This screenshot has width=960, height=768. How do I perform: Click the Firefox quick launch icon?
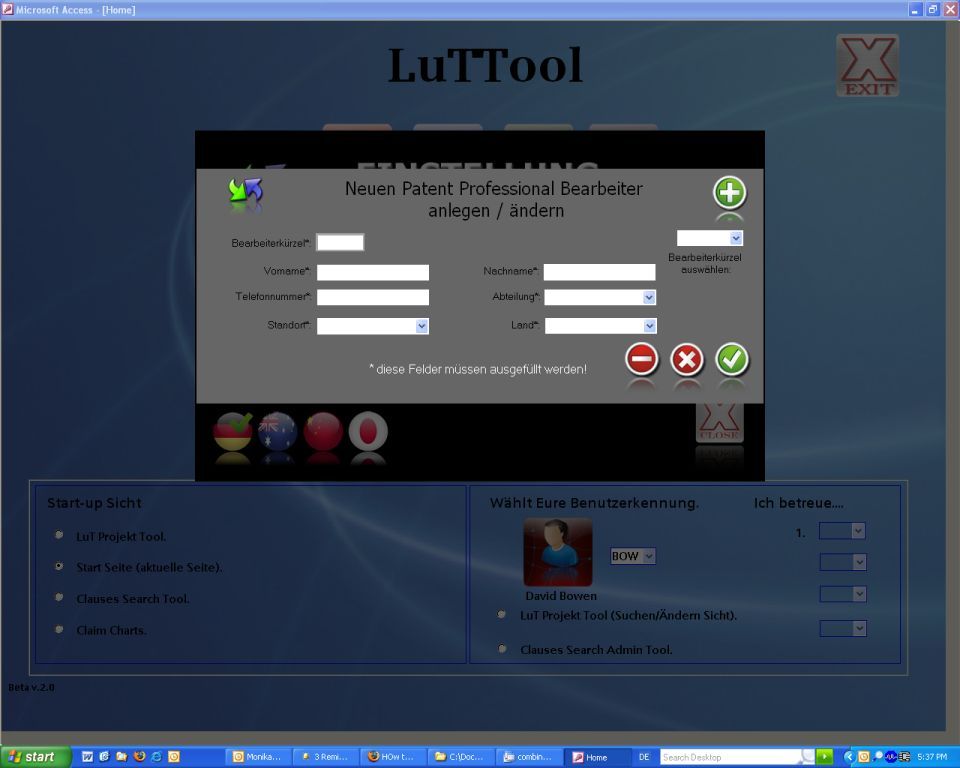[139, 757]
